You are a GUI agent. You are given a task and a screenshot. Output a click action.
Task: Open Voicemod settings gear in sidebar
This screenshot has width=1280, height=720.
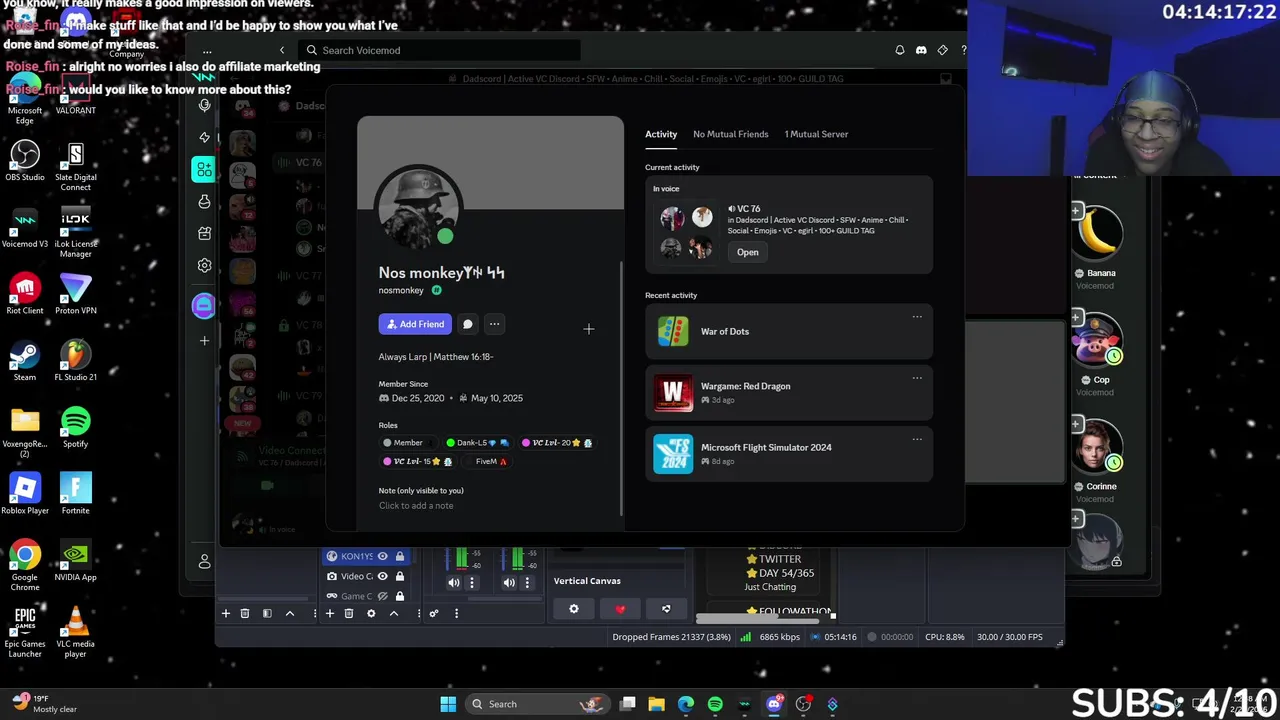[x=204, y=265]
